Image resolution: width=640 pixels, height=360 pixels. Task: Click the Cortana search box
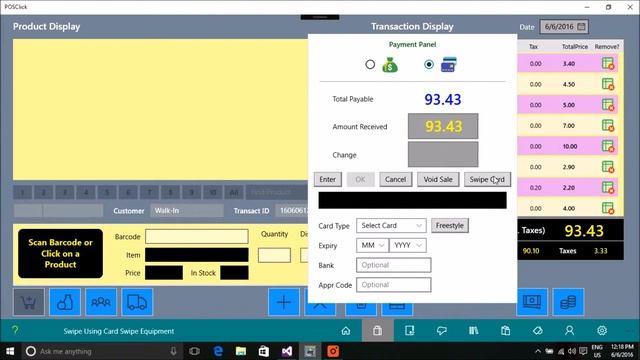pyautogui.click(x=101, y=351)
